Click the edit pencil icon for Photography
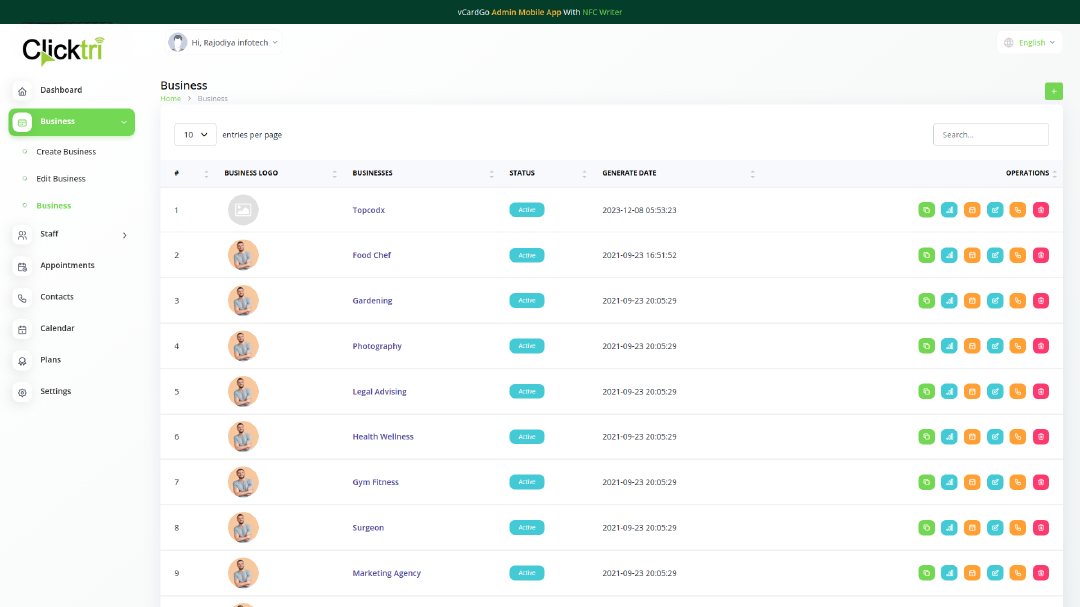Viewport: 1080px width, 607px height. [x=995, y=346]
